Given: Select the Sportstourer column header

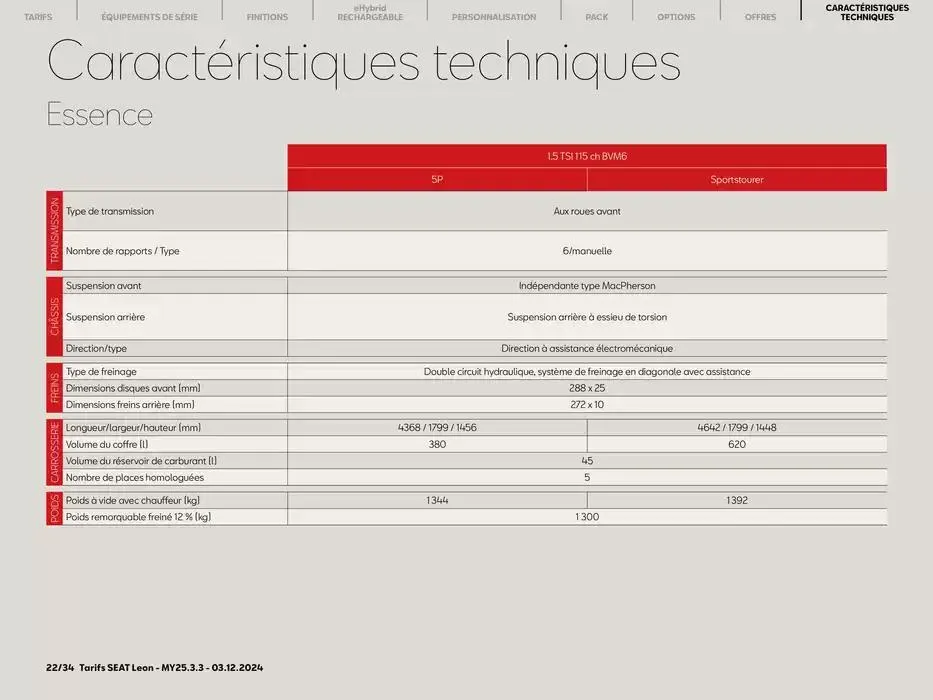Looking at the screenshot, I should (x=736, y=179).
